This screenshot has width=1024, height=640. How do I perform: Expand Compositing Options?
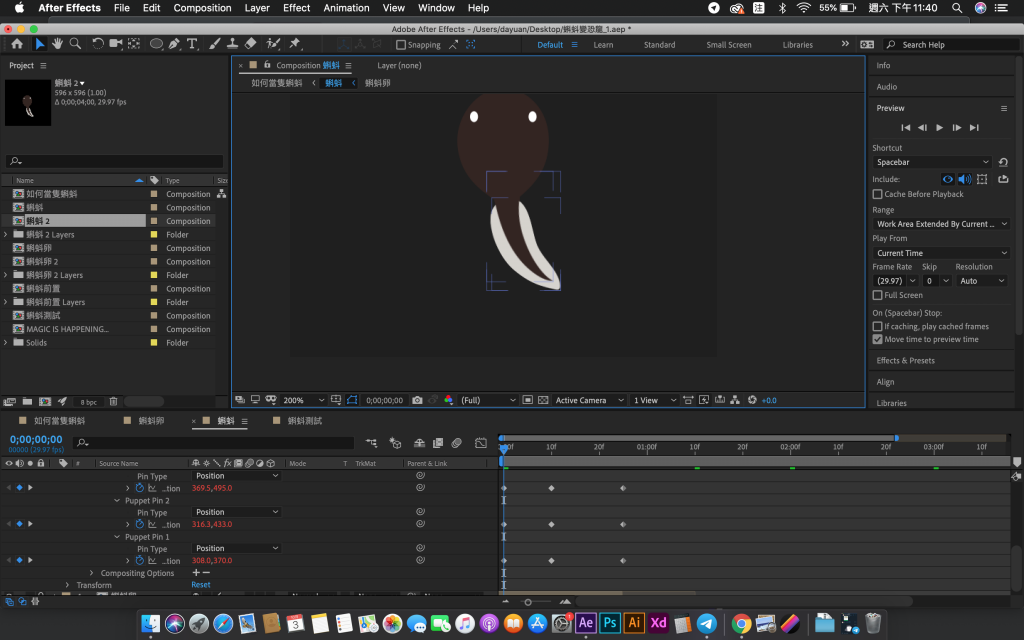[91, 573]
